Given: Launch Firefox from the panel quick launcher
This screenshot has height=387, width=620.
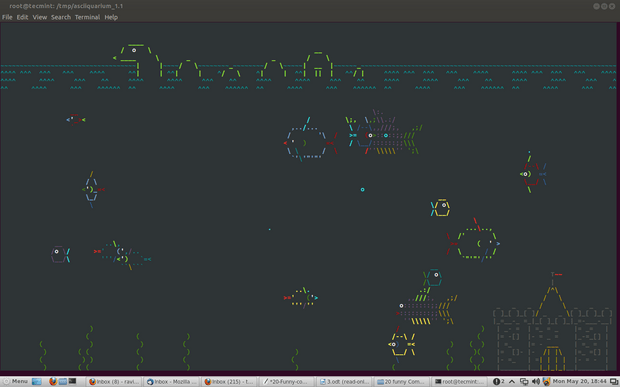Looking at the screenshot, I should pos(53,381).
